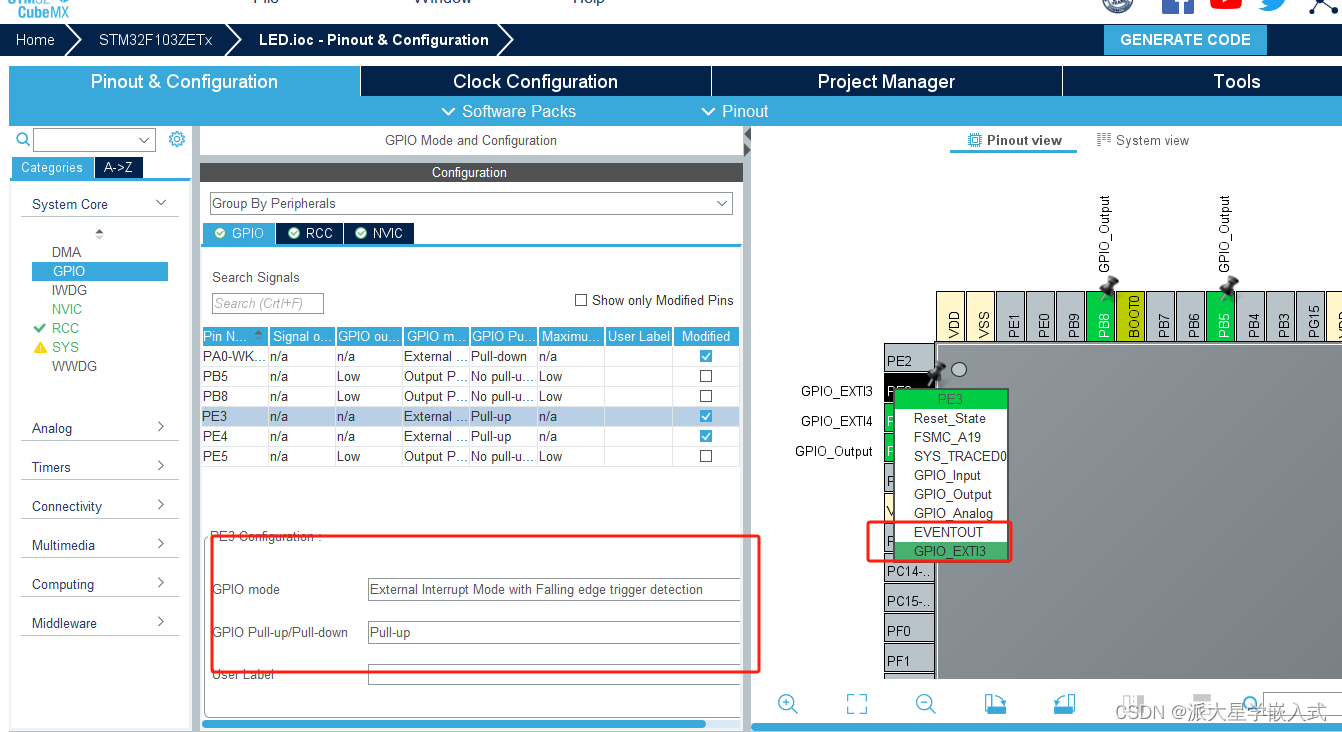This screenshot has width=1342, height=732.
Task: Switch to the Project Manager tab
Action: point(886,82)
